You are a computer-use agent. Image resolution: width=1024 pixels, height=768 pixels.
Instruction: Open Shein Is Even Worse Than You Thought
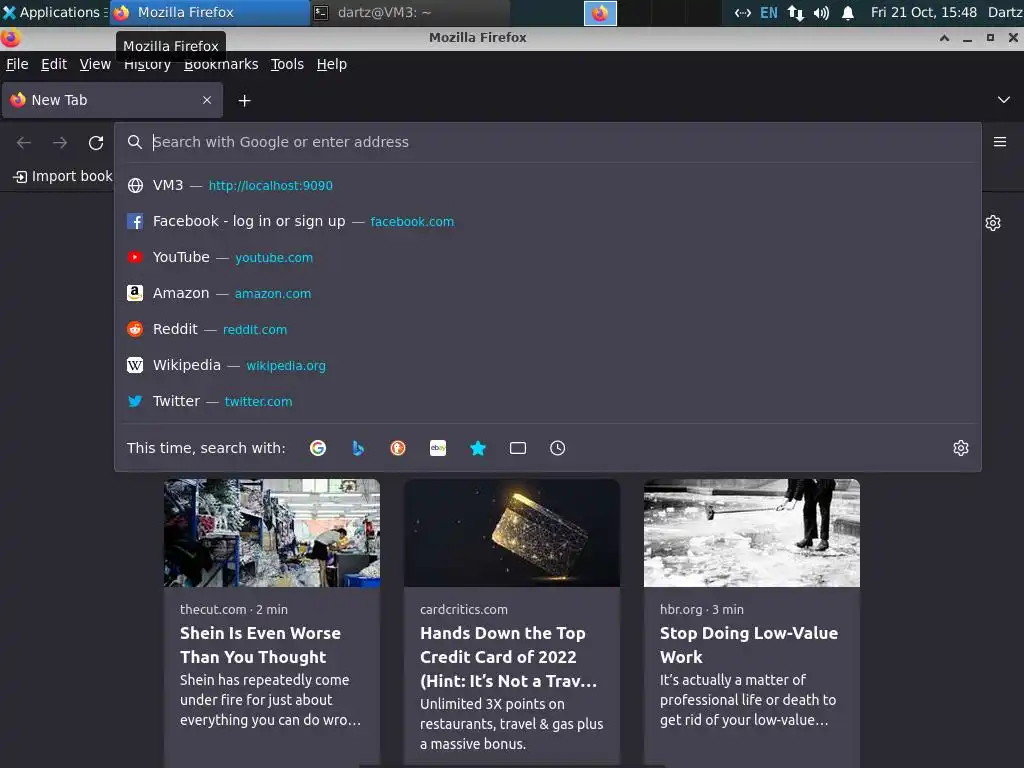tap(261, 645)
